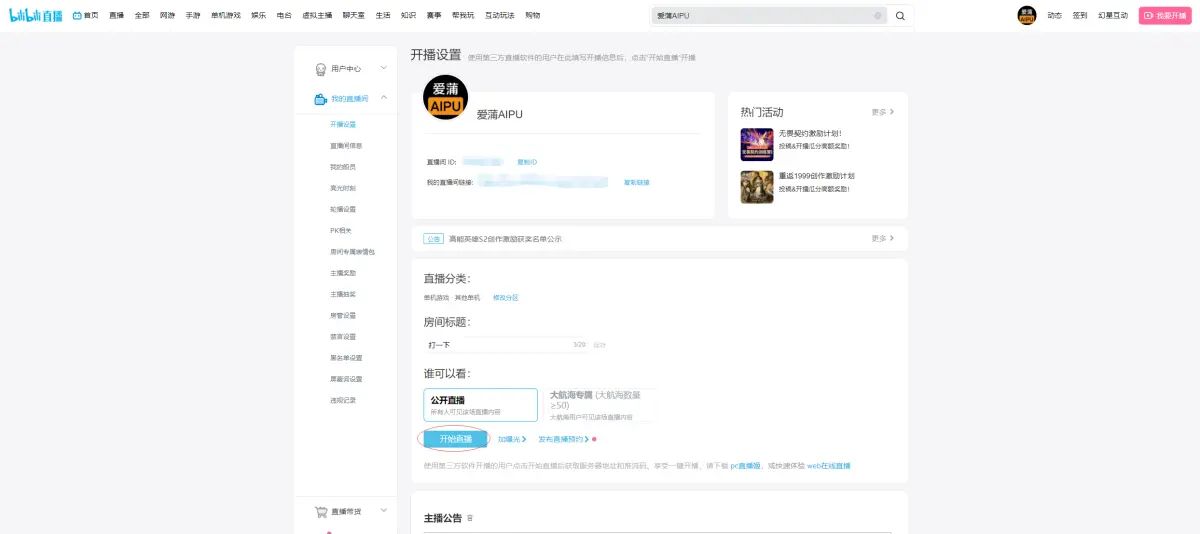Open 无畏契约激励计划 activity thumbnail

[756, 144]
